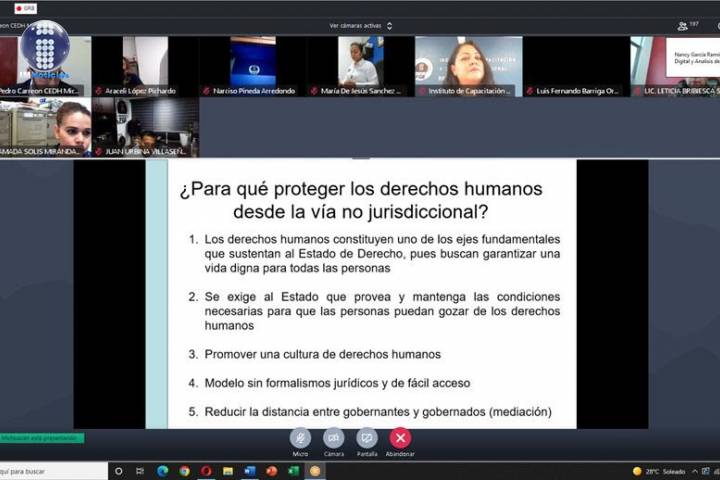Open File Explorer from the taskbar

coord(228,471)
